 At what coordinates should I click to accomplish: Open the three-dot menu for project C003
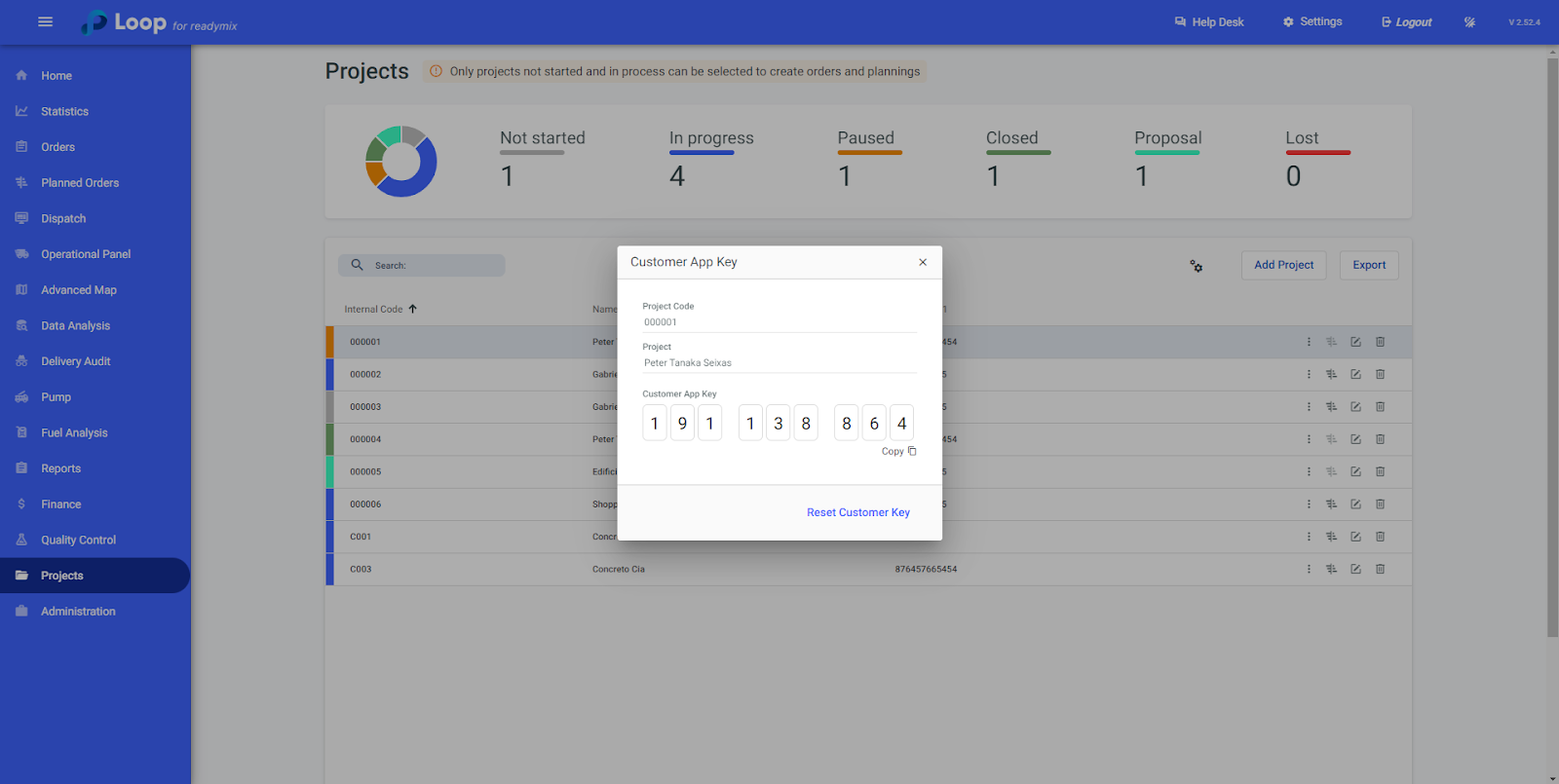click(1309, 570)
